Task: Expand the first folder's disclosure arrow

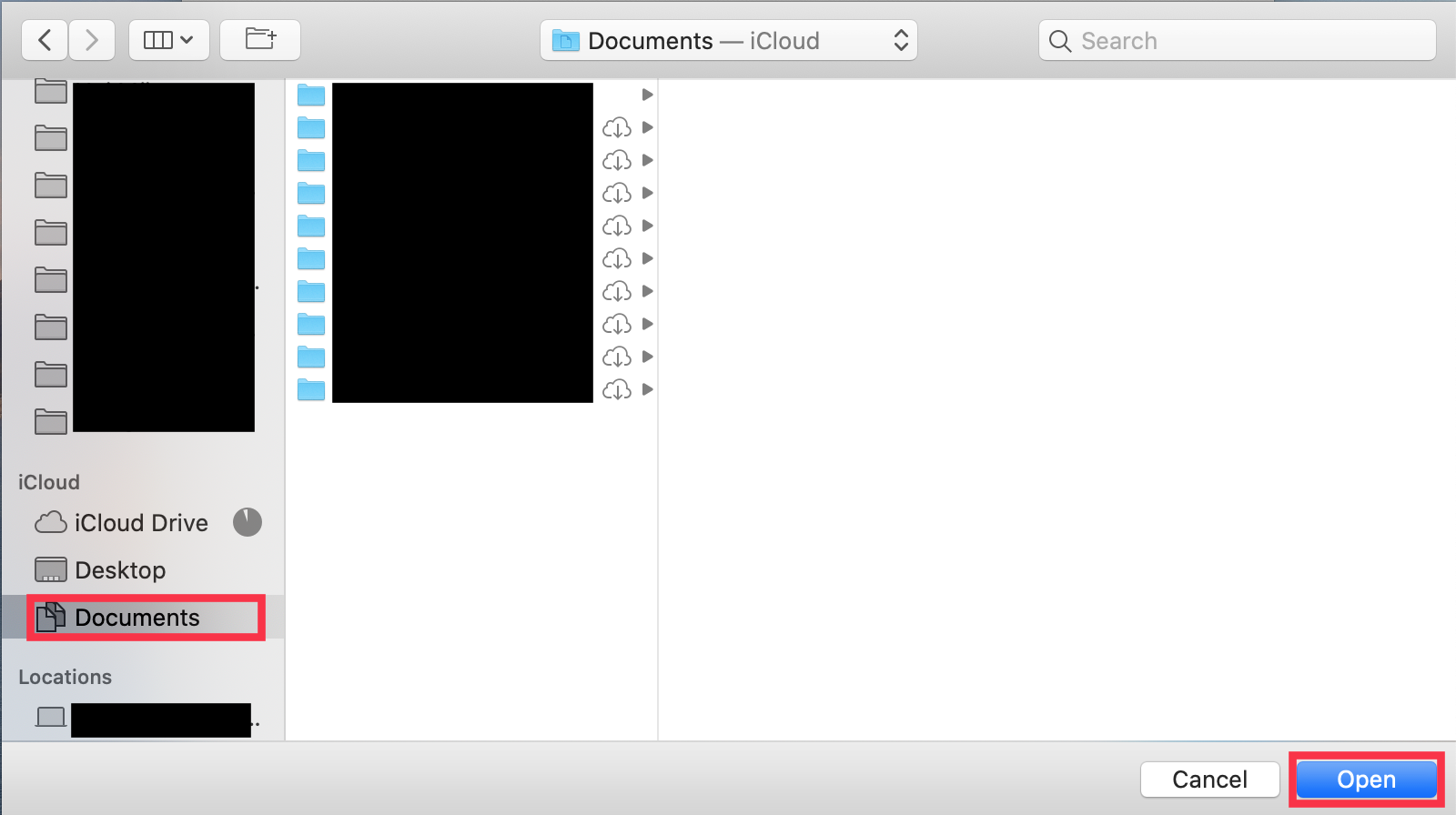Action: click(647, 95)
